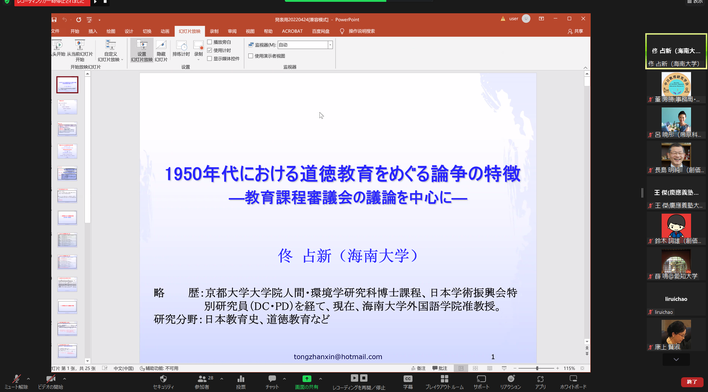
Task: Show more participants with the down chevron
Action: (x=676, y=359)
